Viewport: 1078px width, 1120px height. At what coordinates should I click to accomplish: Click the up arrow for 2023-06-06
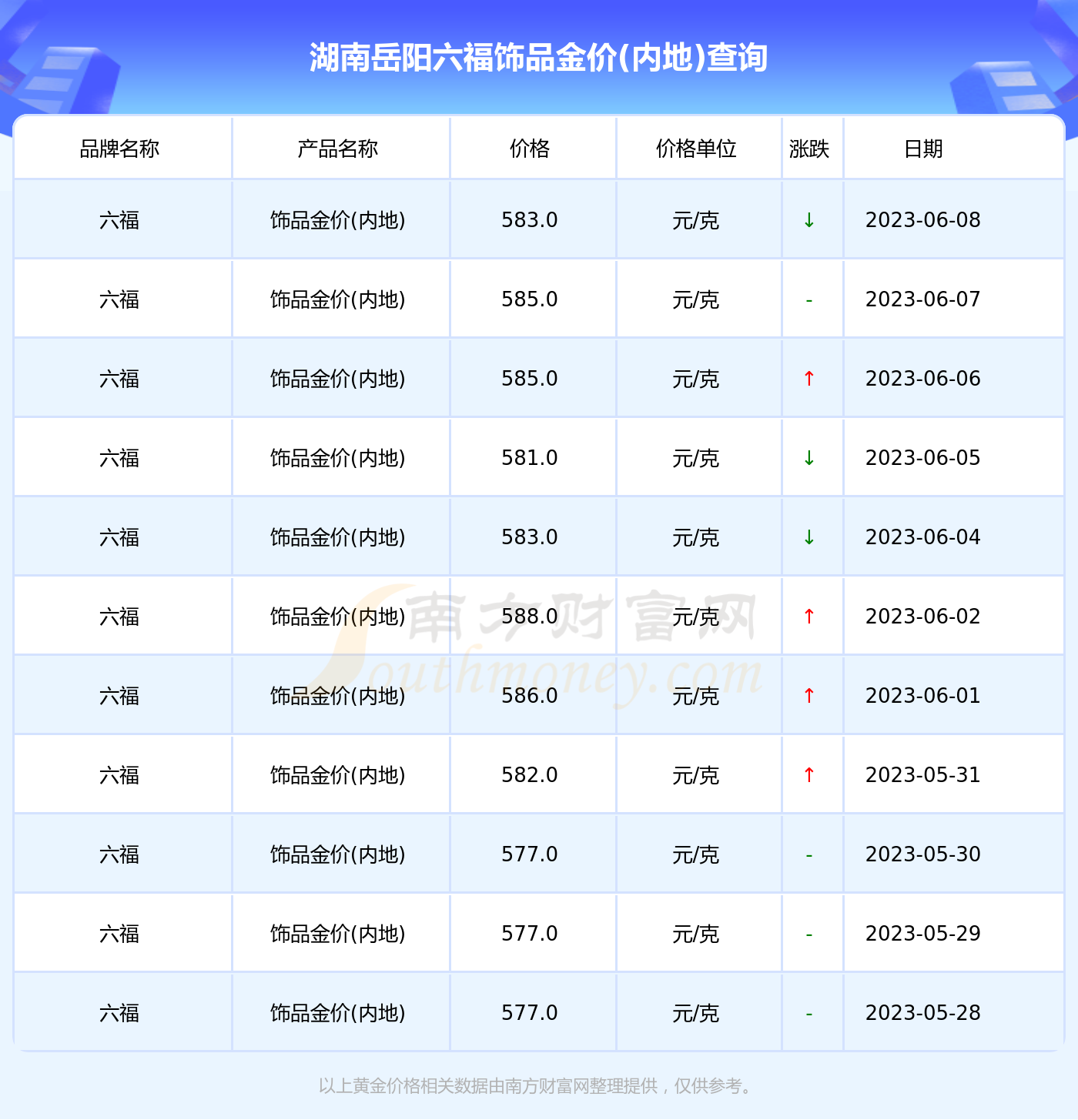809,379
